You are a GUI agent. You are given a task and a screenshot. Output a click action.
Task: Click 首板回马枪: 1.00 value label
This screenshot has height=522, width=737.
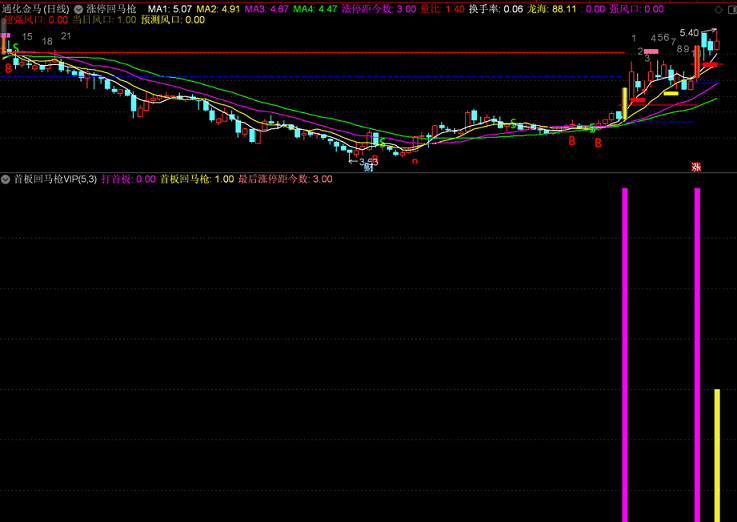click(197, 179)
